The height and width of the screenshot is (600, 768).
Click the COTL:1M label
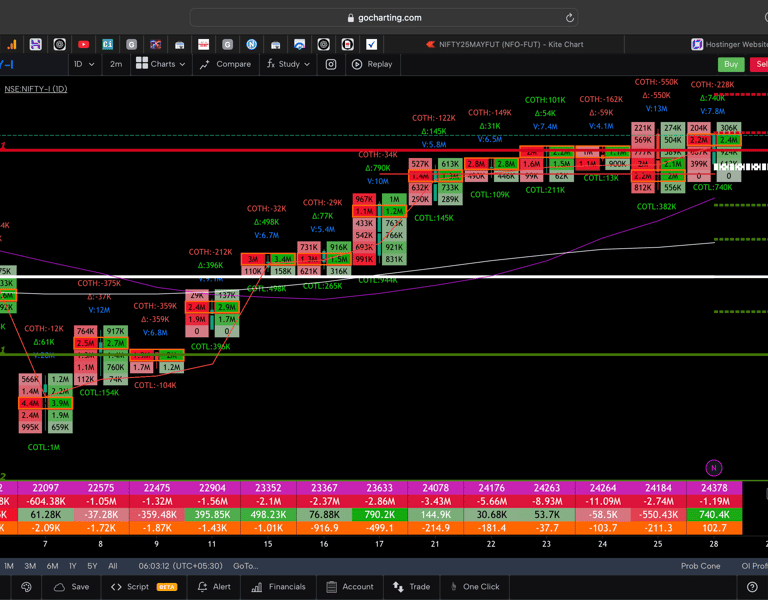click(x=44, y=447)
